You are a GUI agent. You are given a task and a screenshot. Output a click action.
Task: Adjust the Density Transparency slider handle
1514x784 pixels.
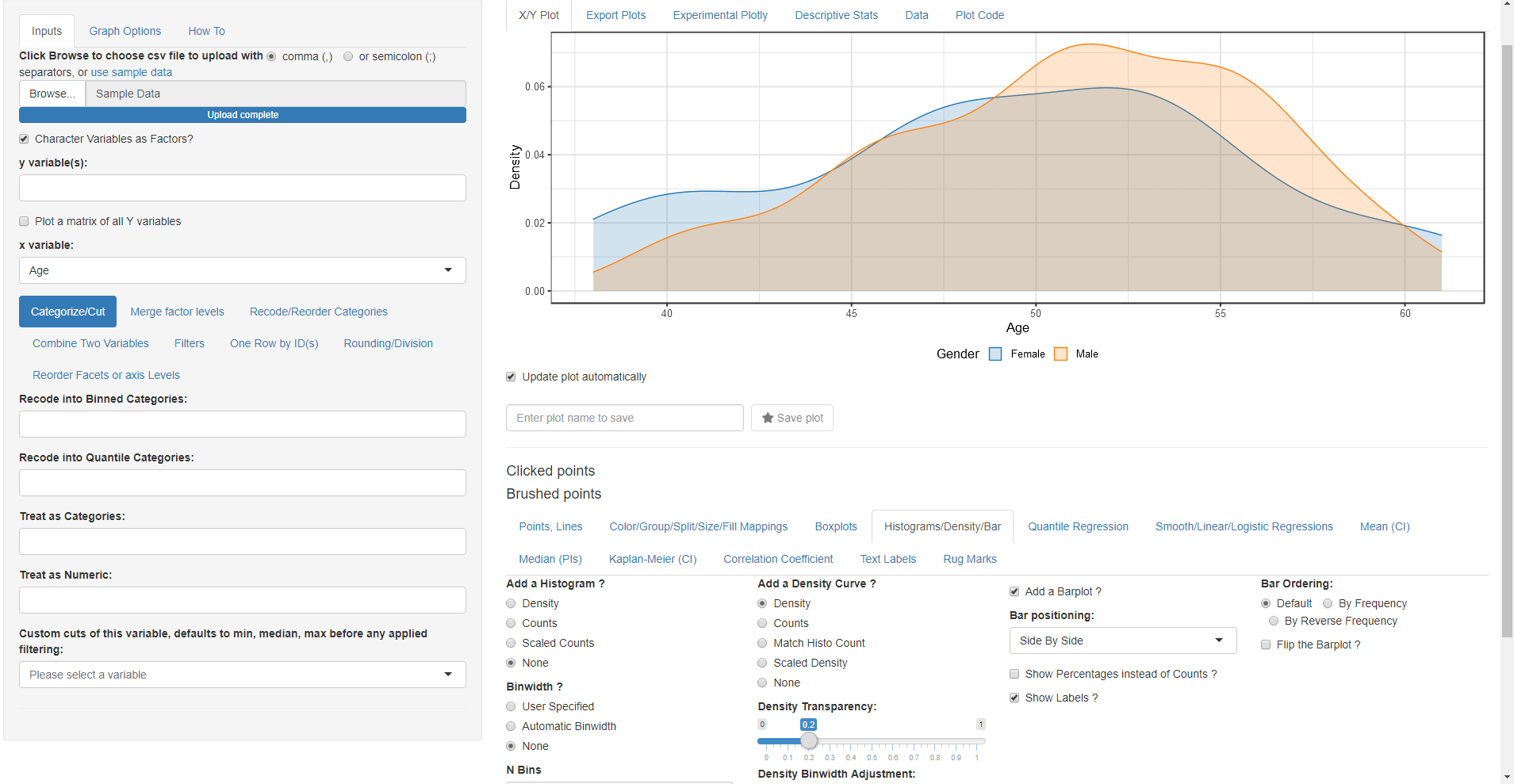click(809, 740)
